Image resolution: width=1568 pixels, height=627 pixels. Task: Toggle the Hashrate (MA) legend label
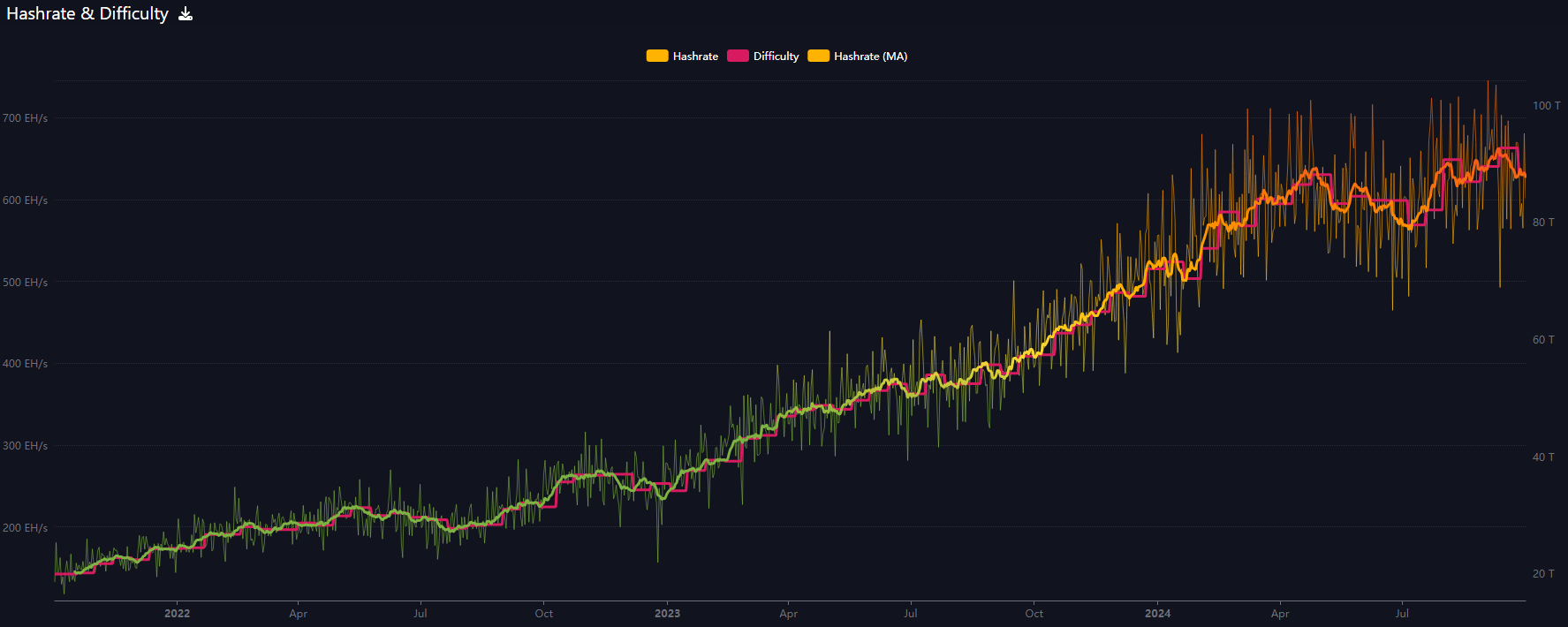click(870, 57)
